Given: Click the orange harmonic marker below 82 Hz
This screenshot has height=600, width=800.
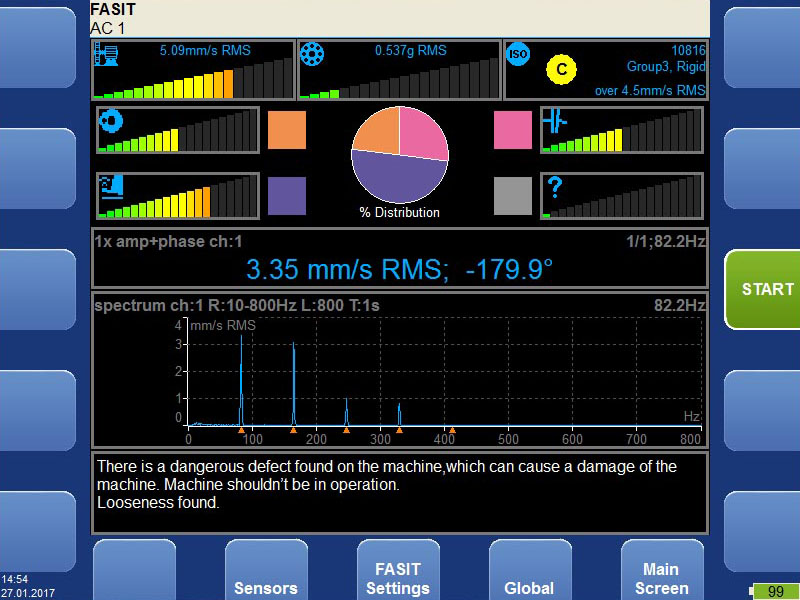Looking at the screenshot, I should pos(241,431).
